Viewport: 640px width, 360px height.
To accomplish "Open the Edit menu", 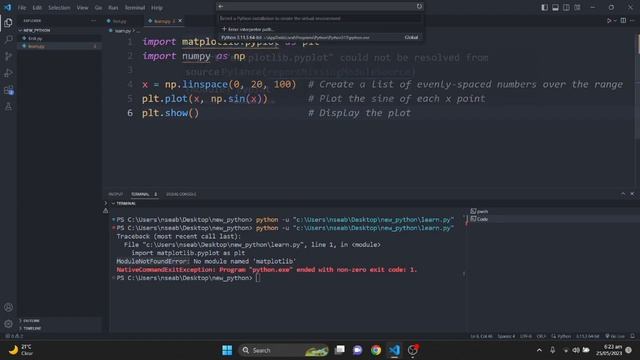I will pyautogui.click(x=37, y=7).
